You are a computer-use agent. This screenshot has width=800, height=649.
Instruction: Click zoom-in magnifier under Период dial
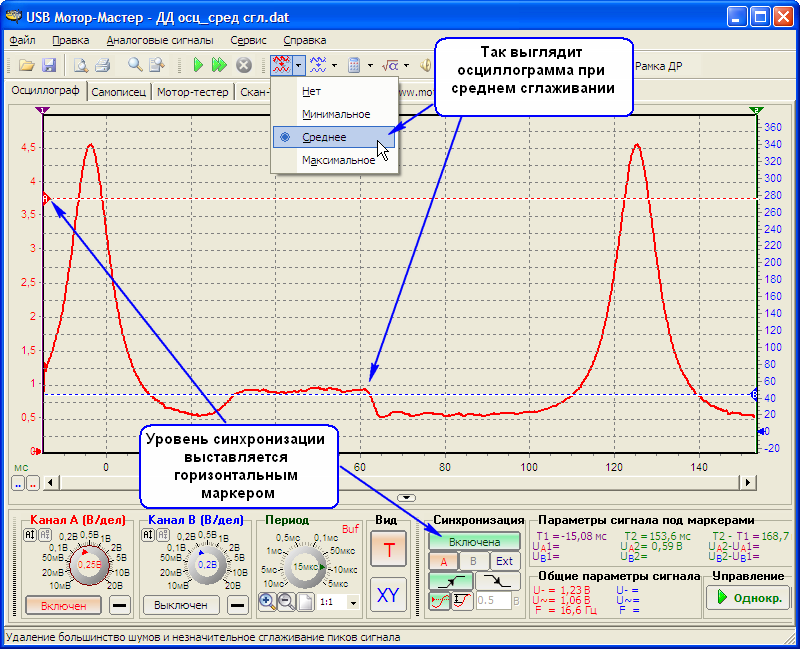pos(267,602)
